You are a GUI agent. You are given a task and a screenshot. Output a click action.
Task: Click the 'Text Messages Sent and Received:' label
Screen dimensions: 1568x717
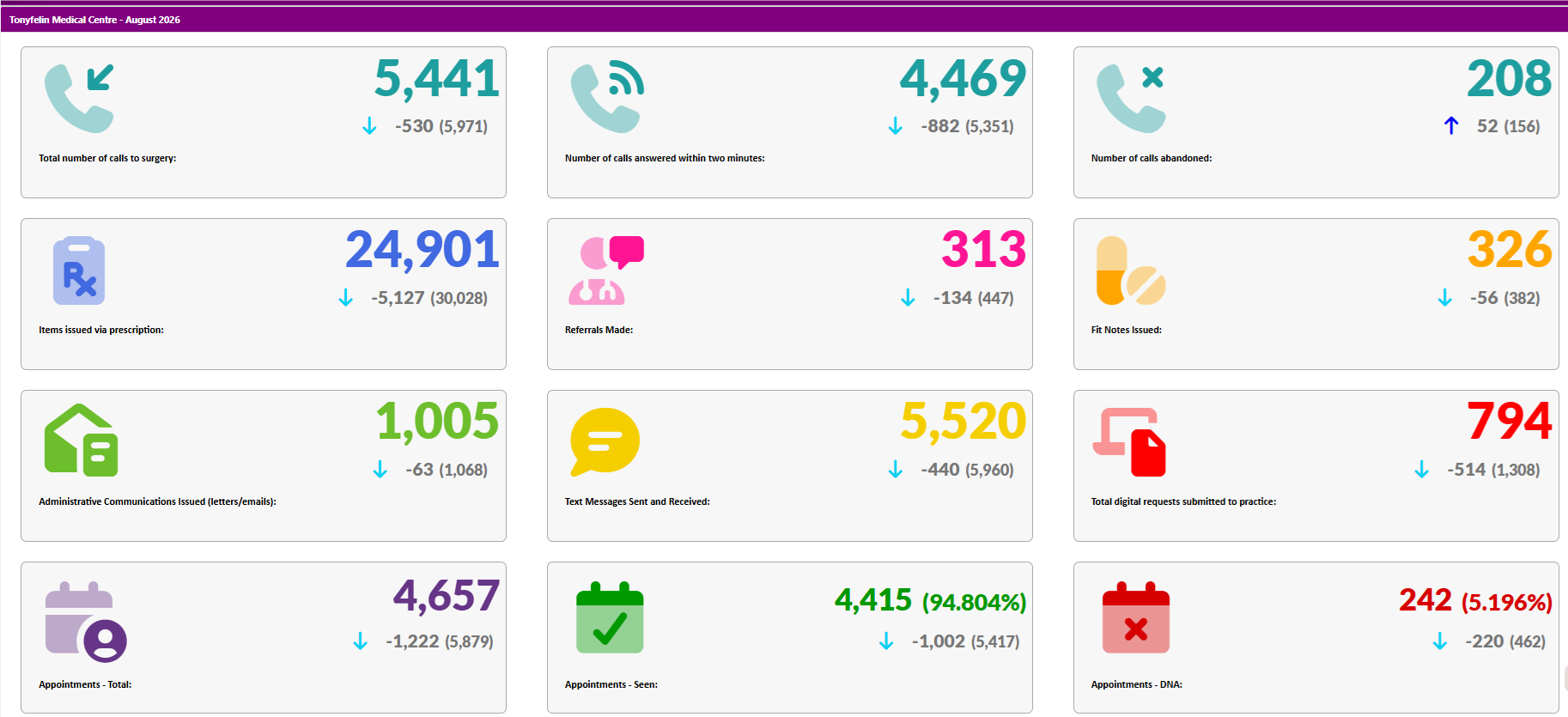tap(637, 501)
